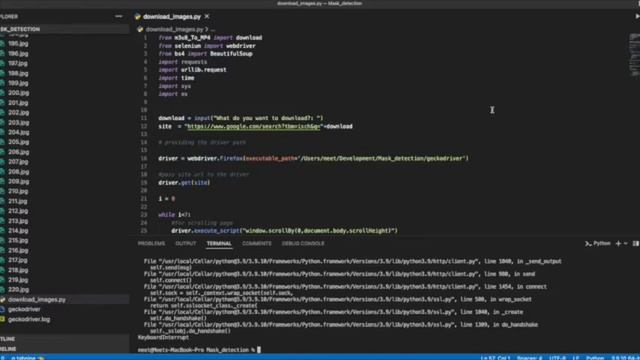Open the tabnine status bar item
The height and width of the screenshot is (360, 640).
coord(27,358)
